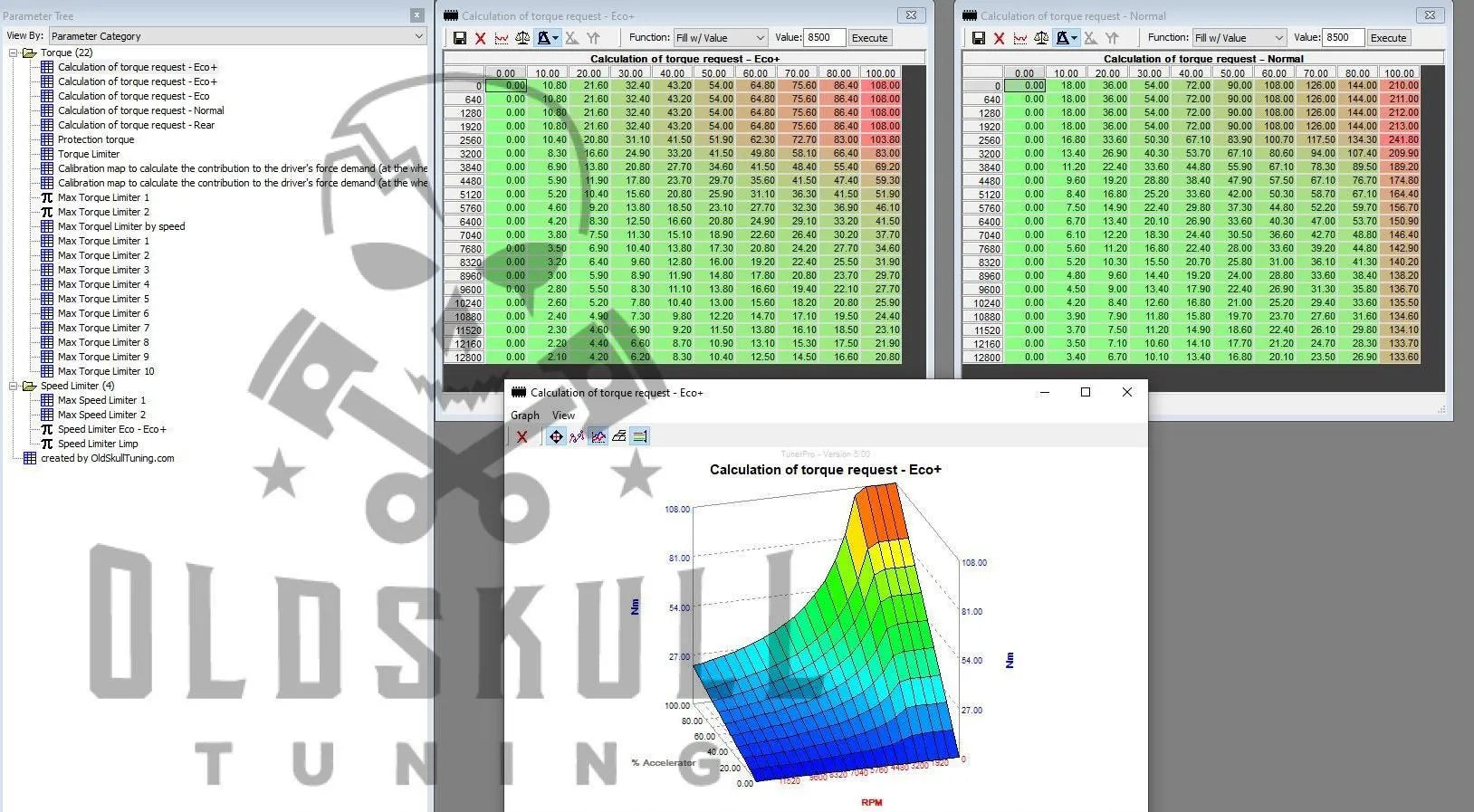Click the orange peak of the 3D surface graph

coord(879,511)
